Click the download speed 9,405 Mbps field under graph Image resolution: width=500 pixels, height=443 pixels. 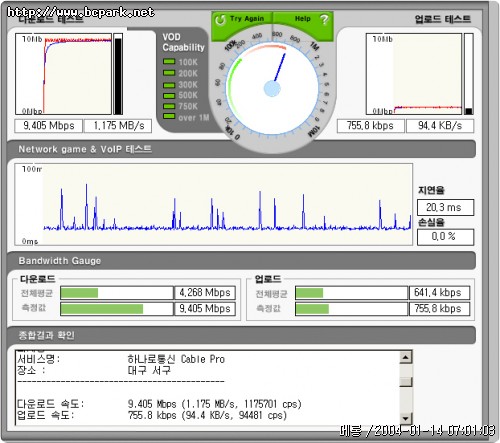tap(49, 126)
